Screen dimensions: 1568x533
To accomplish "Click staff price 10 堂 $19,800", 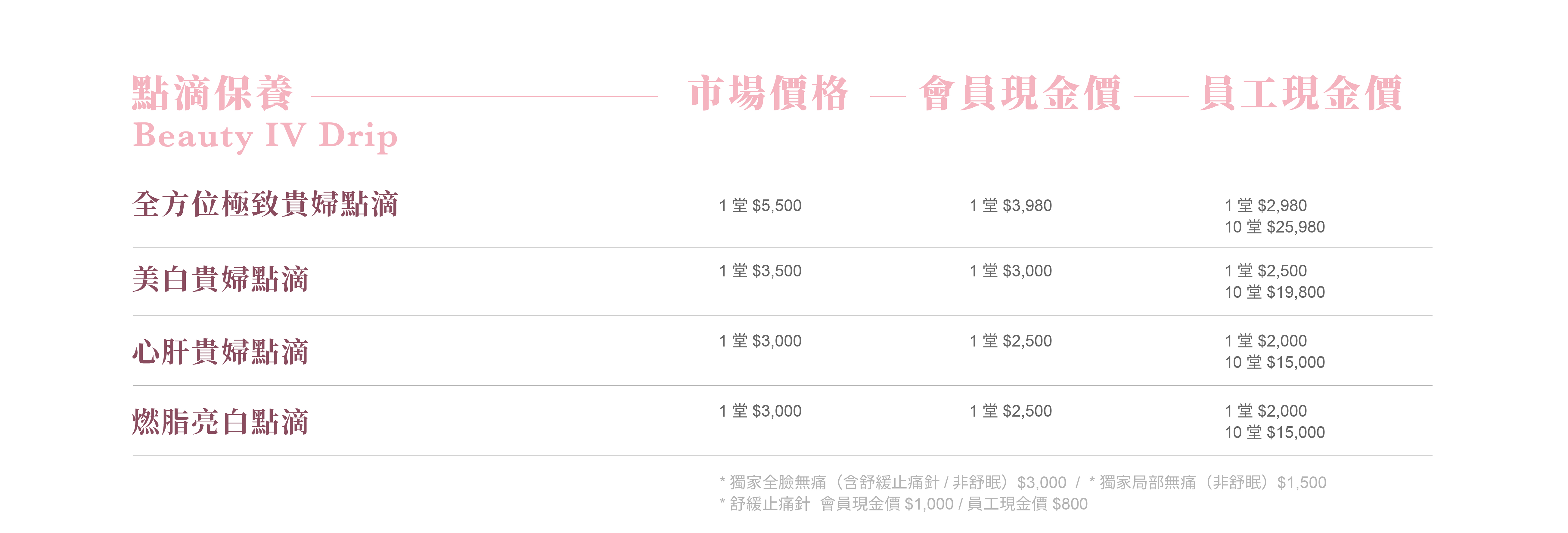I will point(1275,292).
